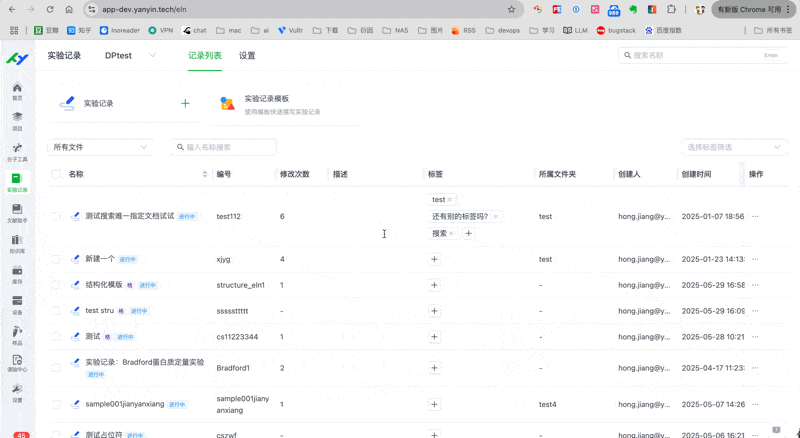Open the 项目 sidebar item
The image size is (800, 438).
[17, 121]
